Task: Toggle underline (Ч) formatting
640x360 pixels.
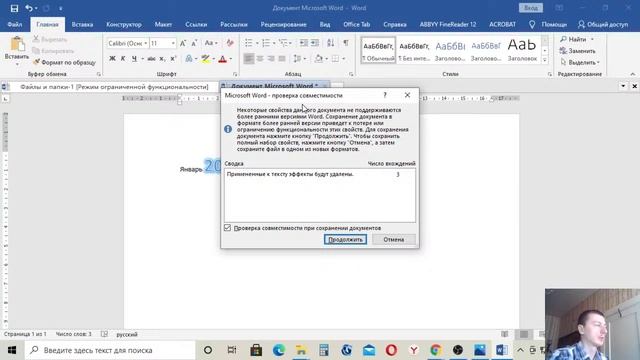Action: (134, 59)
